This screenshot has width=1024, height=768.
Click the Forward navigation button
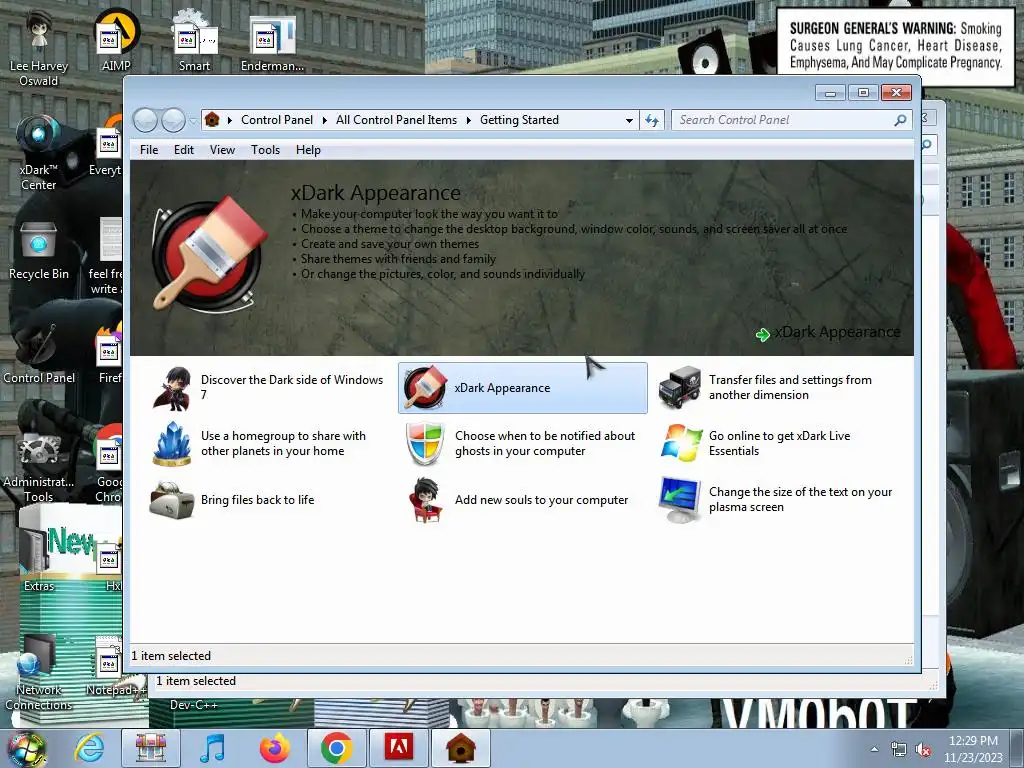(173, 120)
